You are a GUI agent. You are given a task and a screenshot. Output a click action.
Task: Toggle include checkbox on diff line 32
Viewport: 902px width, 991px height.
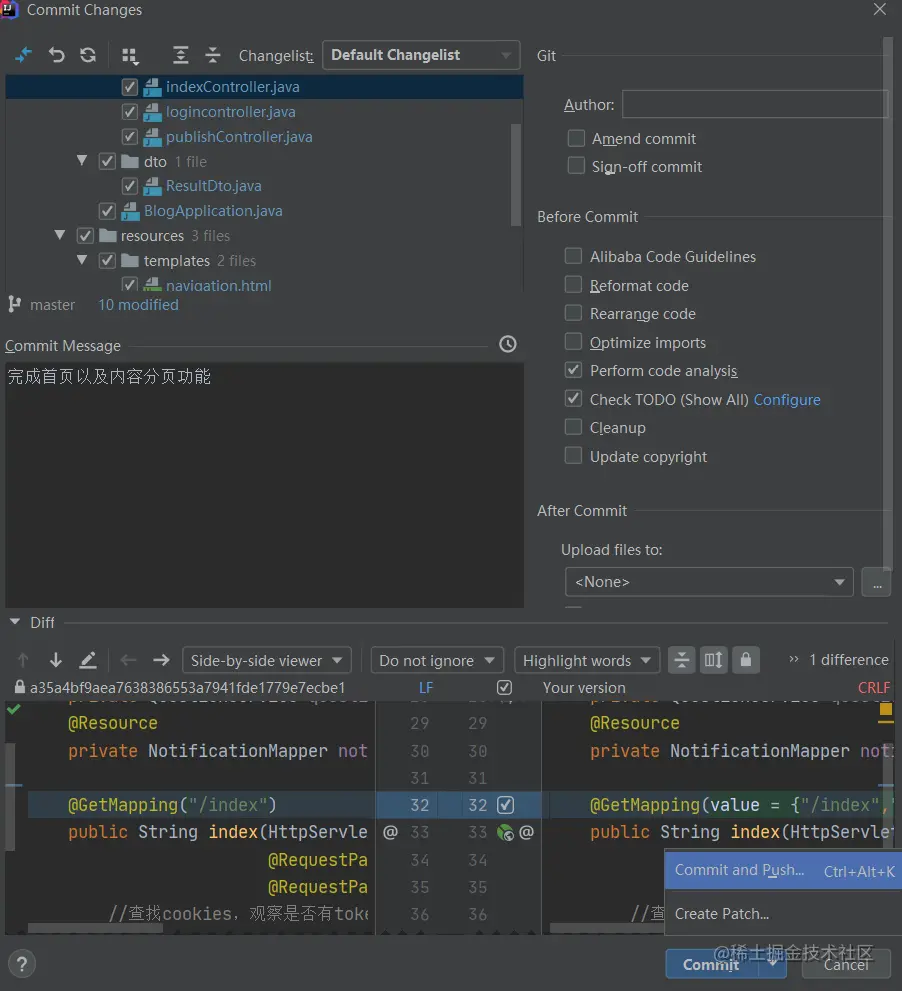[x=506, y=805]
